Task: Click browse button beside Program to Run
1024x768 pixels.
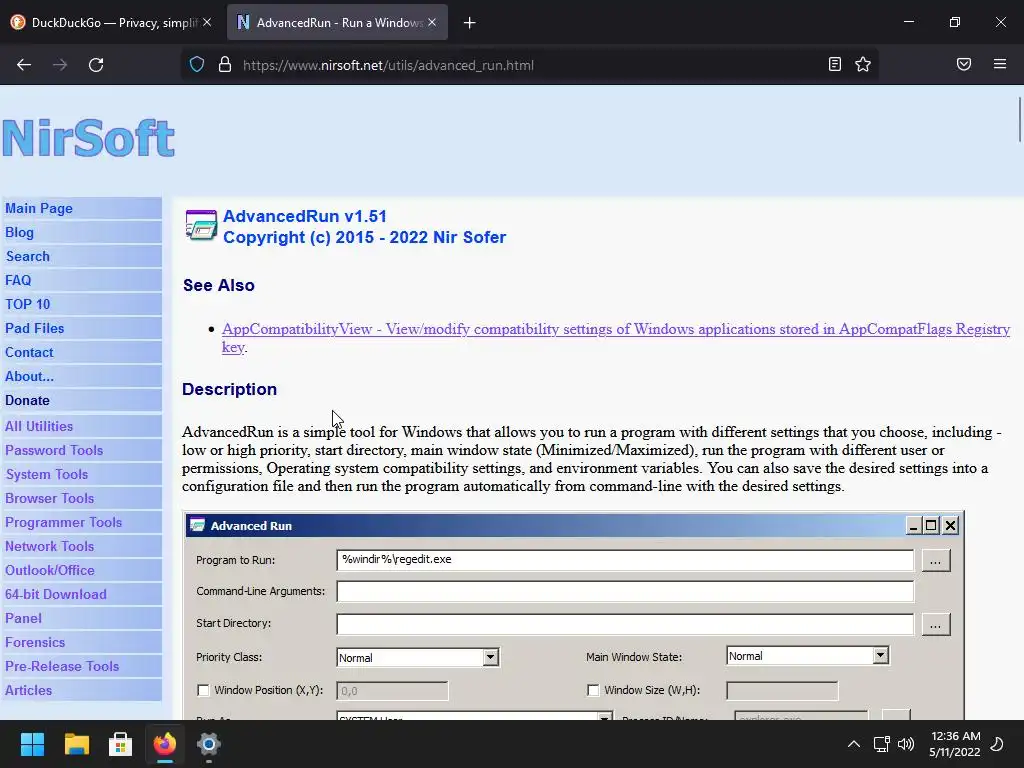Action: [936, 560]
